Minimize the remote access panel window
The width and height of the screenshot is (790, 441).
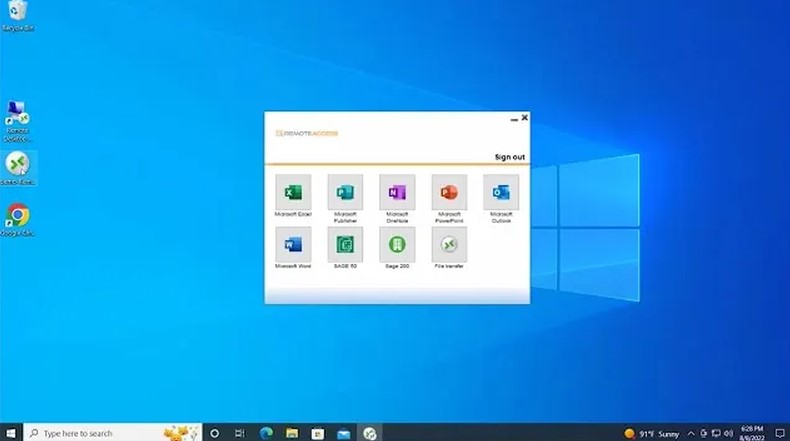pos(514,119)
